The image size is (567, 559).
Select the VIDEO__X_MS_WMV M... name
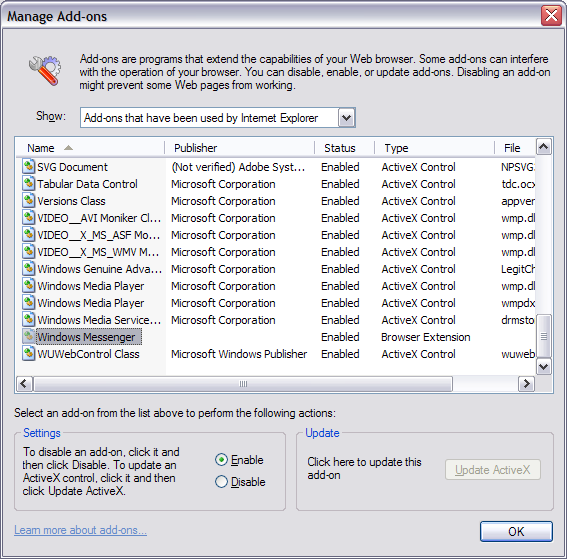tap(98, 252)
